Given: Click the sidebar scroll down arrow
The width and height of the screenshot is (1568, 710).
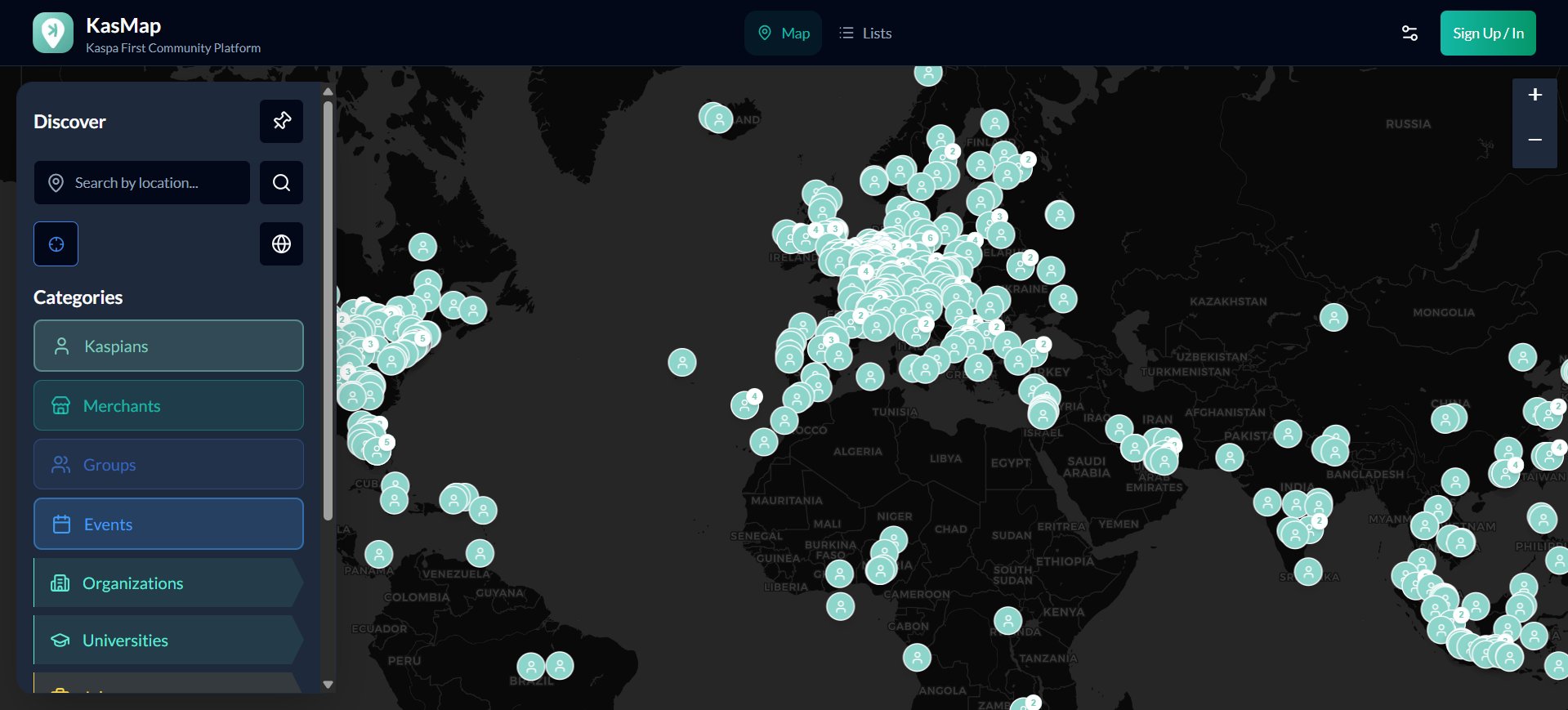Looking at the screenshot, I should click(328, 685).
